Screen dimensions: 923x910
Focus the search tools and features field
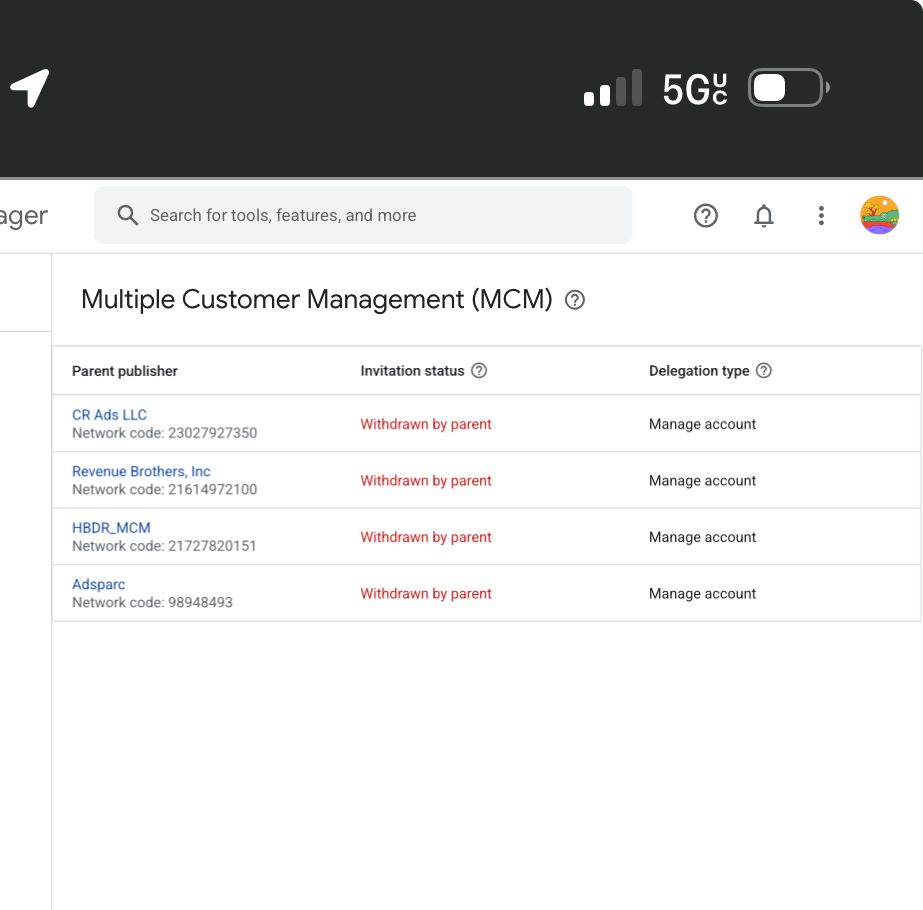coord(380,215)
